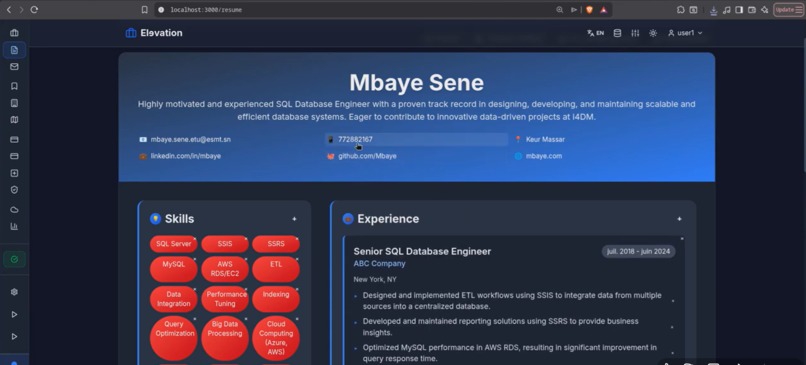This screenshot has width=806, height=365.
Task: Click the New York, NY location text
Action: (x=375, y=280)
